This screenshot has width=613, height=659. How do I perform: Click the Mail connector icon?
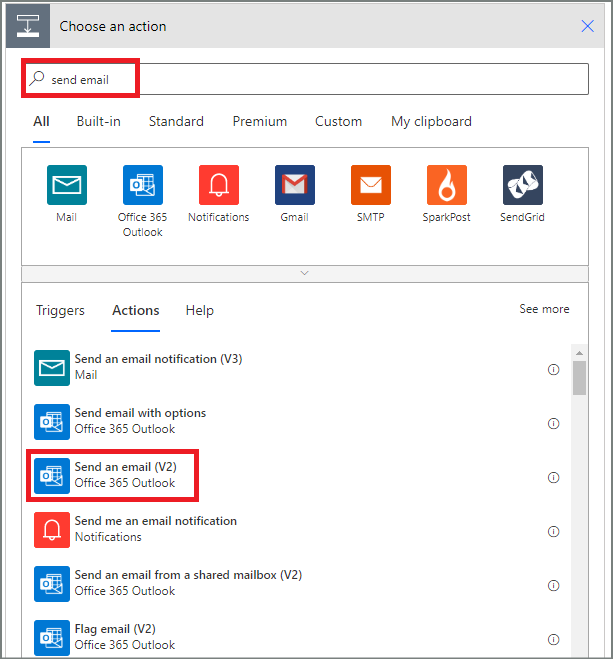67,185
